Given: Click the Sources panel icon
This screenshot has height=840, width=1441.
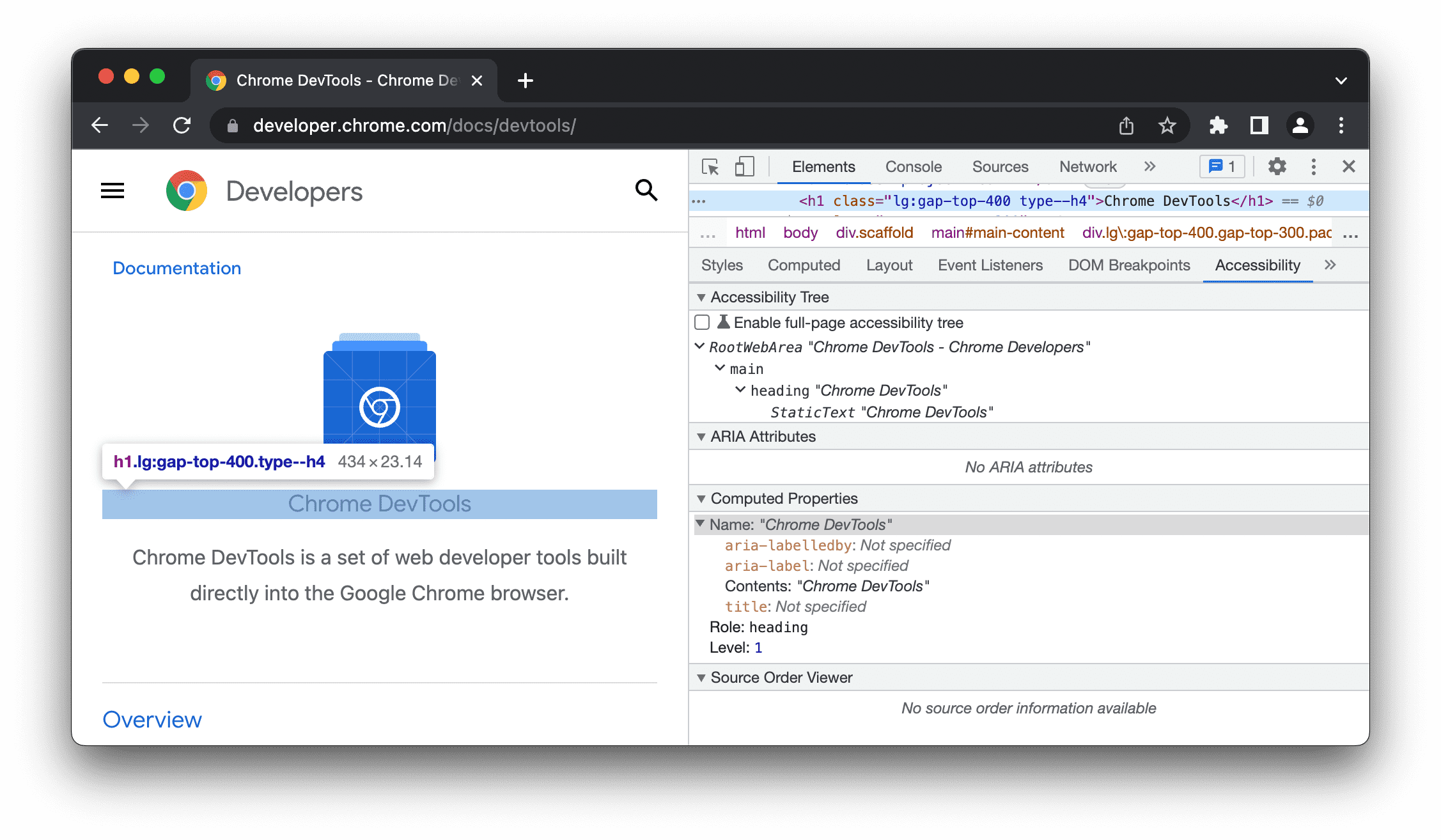Looking at the screenshot, I should point(1001,167).
